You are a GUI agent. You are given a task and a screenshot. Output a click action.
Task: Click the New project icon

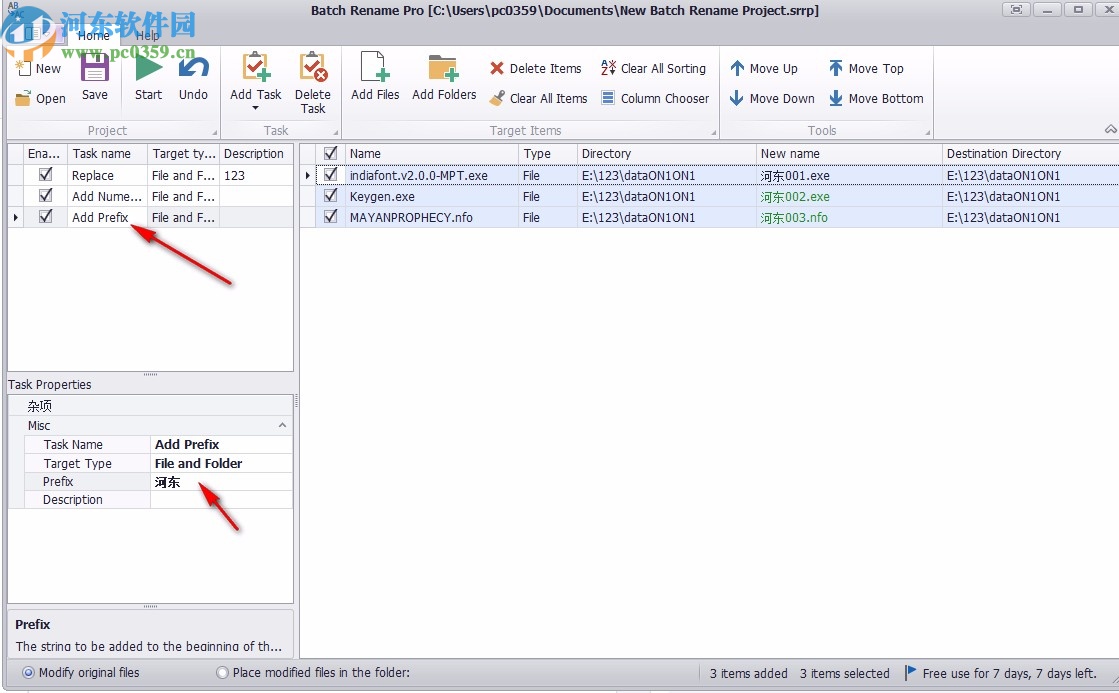[x=24, y=69]
